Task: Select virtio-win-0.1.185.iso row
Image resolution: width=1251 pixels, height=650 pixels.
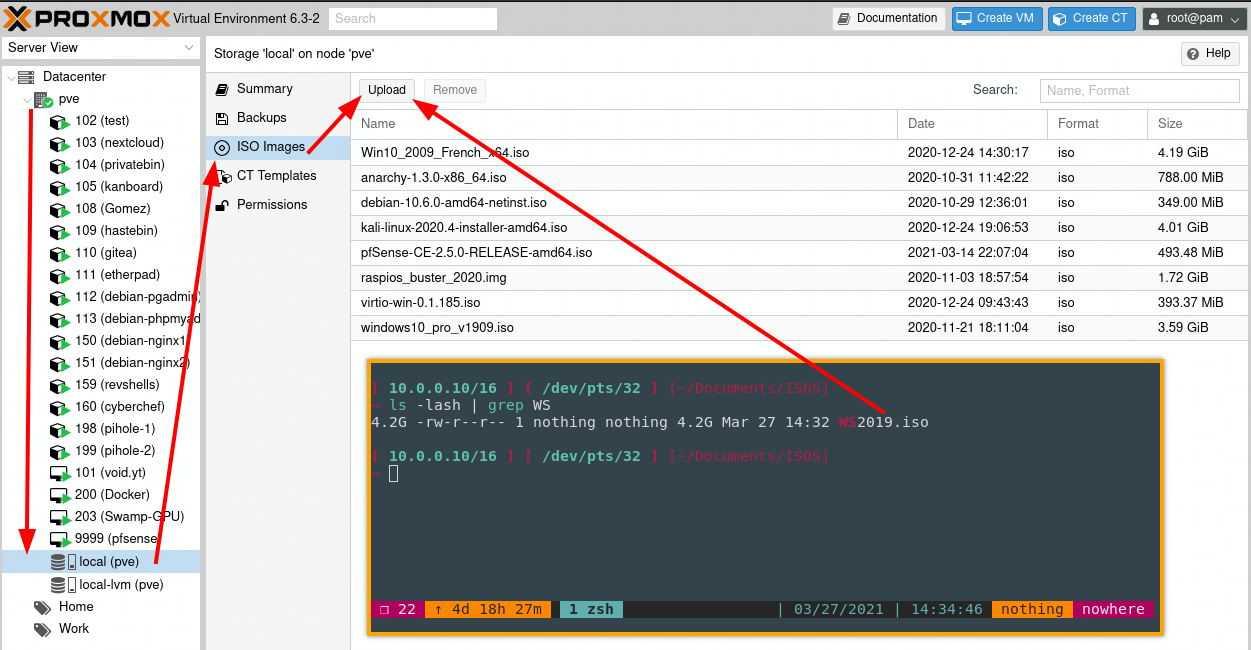Action: click(800, 303)
